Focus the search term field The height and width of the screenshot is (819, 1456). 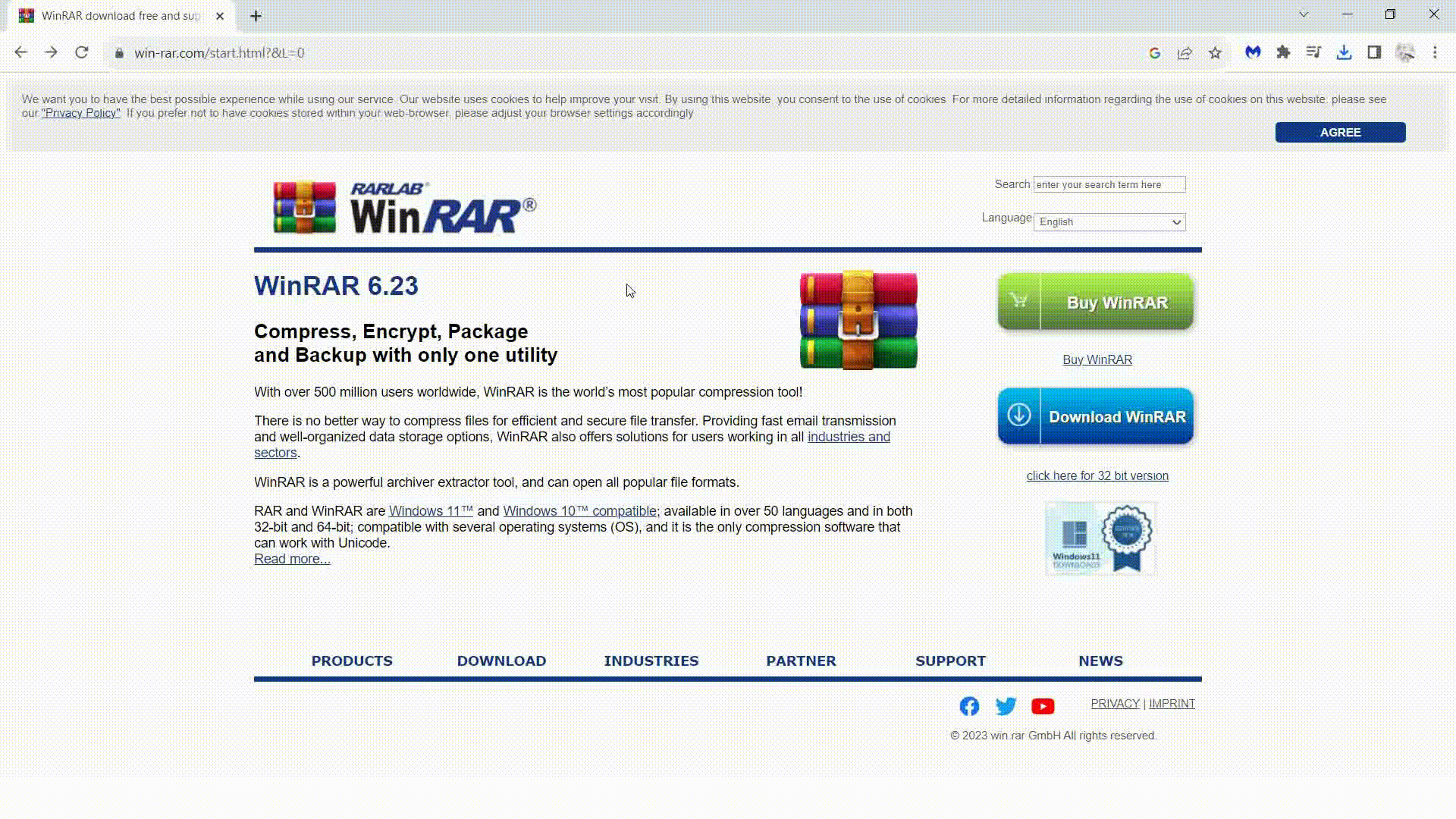click(x=1109, y=184)
